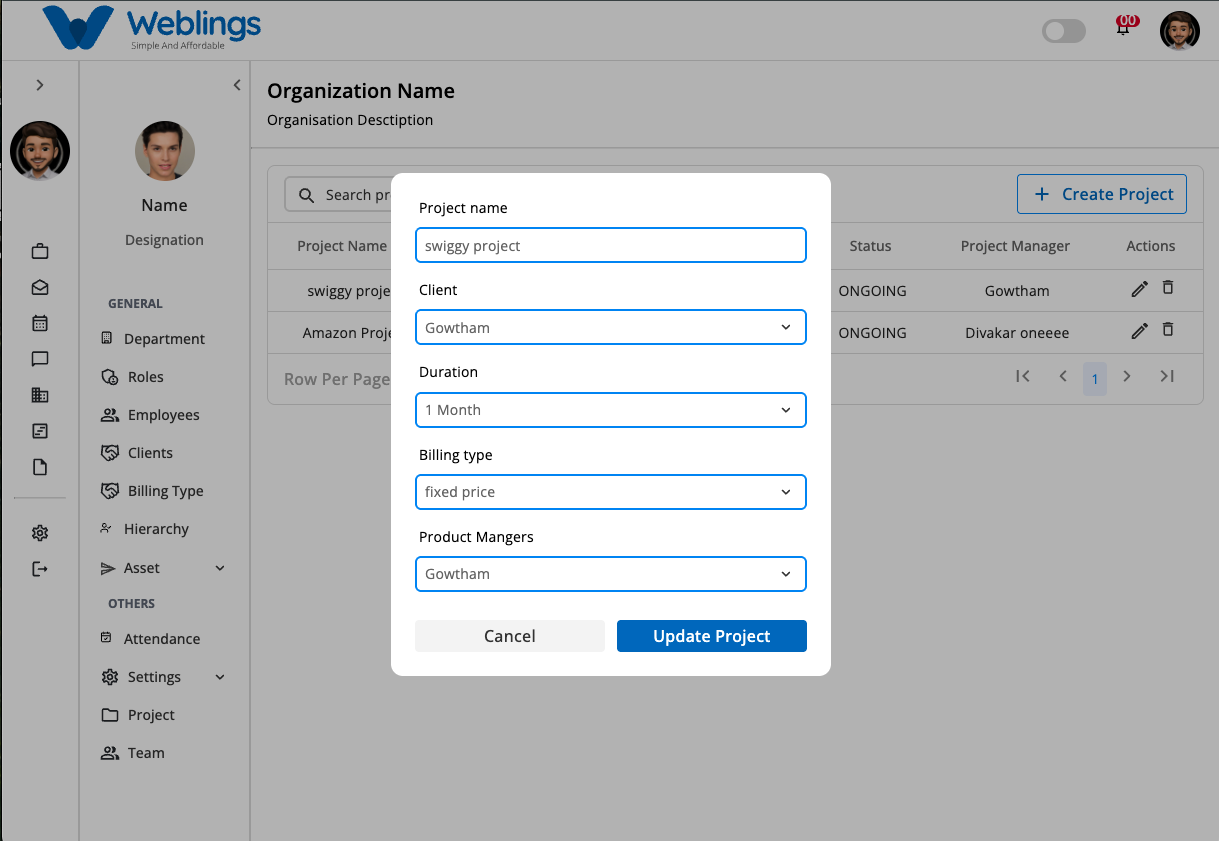1219x841 pixels.
Task: Edit the swiggy project row with pencil icon
Action: point(1139,290)
